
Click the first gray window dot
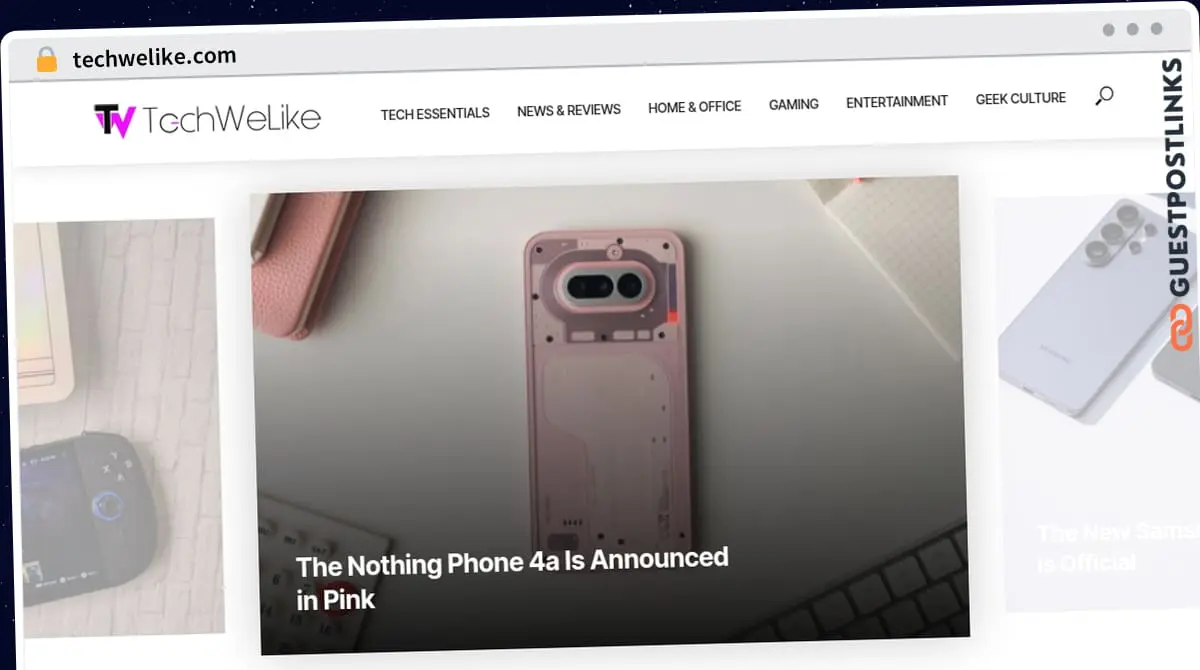[1109, 30]
